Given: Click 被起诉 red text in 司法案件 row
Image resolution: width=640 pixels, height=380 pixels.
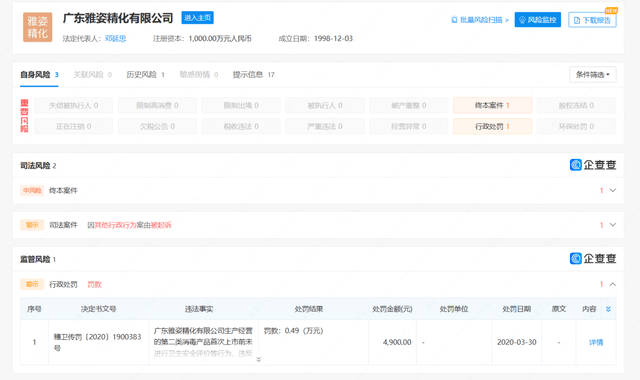Looking at the screenshot, I should pos(161,225).
